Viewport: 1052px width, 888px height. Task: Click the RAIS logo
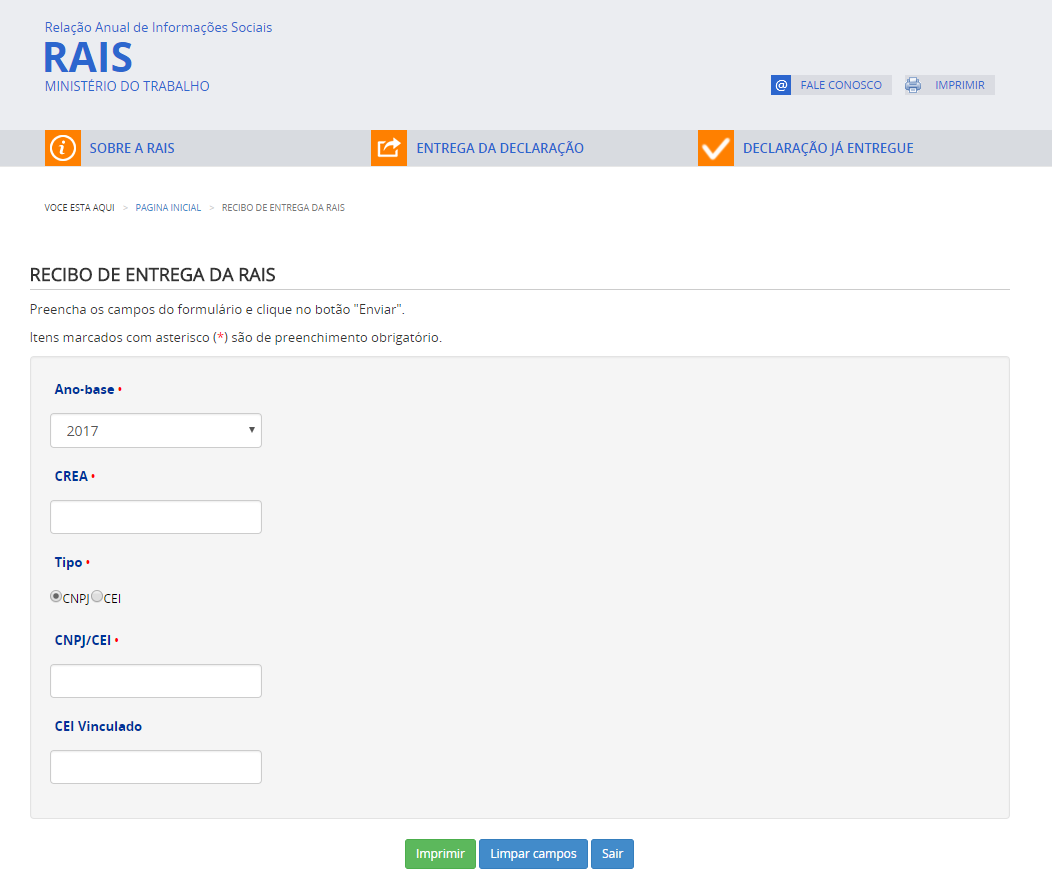[x=87, y=58]
